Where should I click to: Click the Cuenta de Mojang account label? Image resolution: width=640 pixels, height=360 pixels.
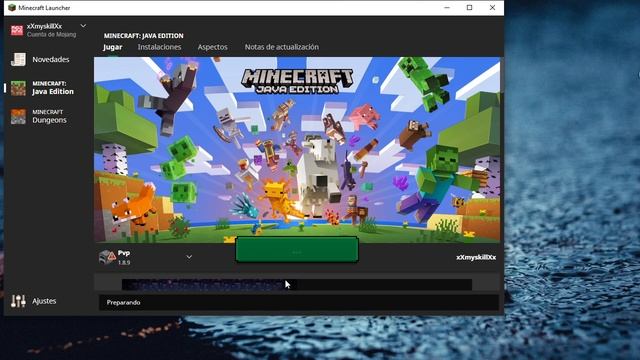click(51, 35)
